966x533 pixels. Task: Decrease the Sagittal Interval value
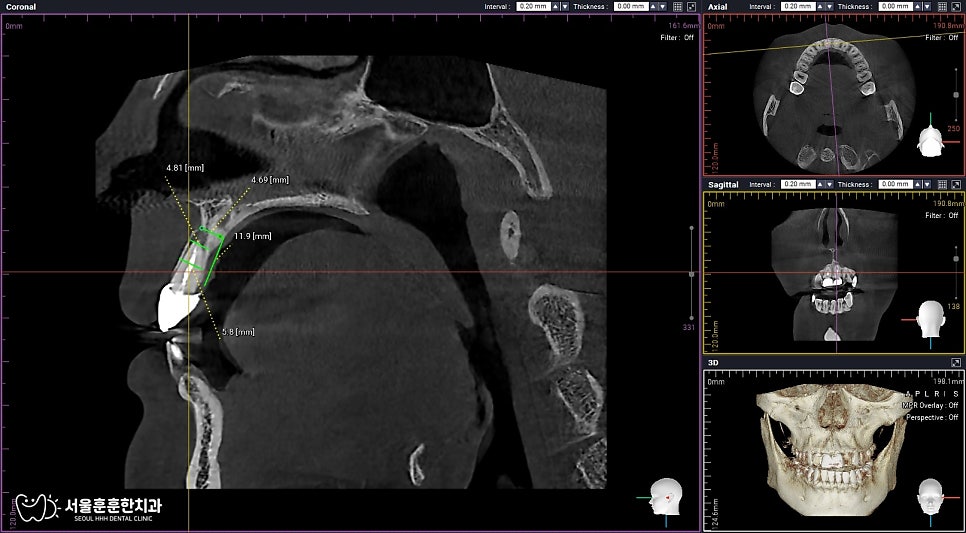tap(829, 185)
